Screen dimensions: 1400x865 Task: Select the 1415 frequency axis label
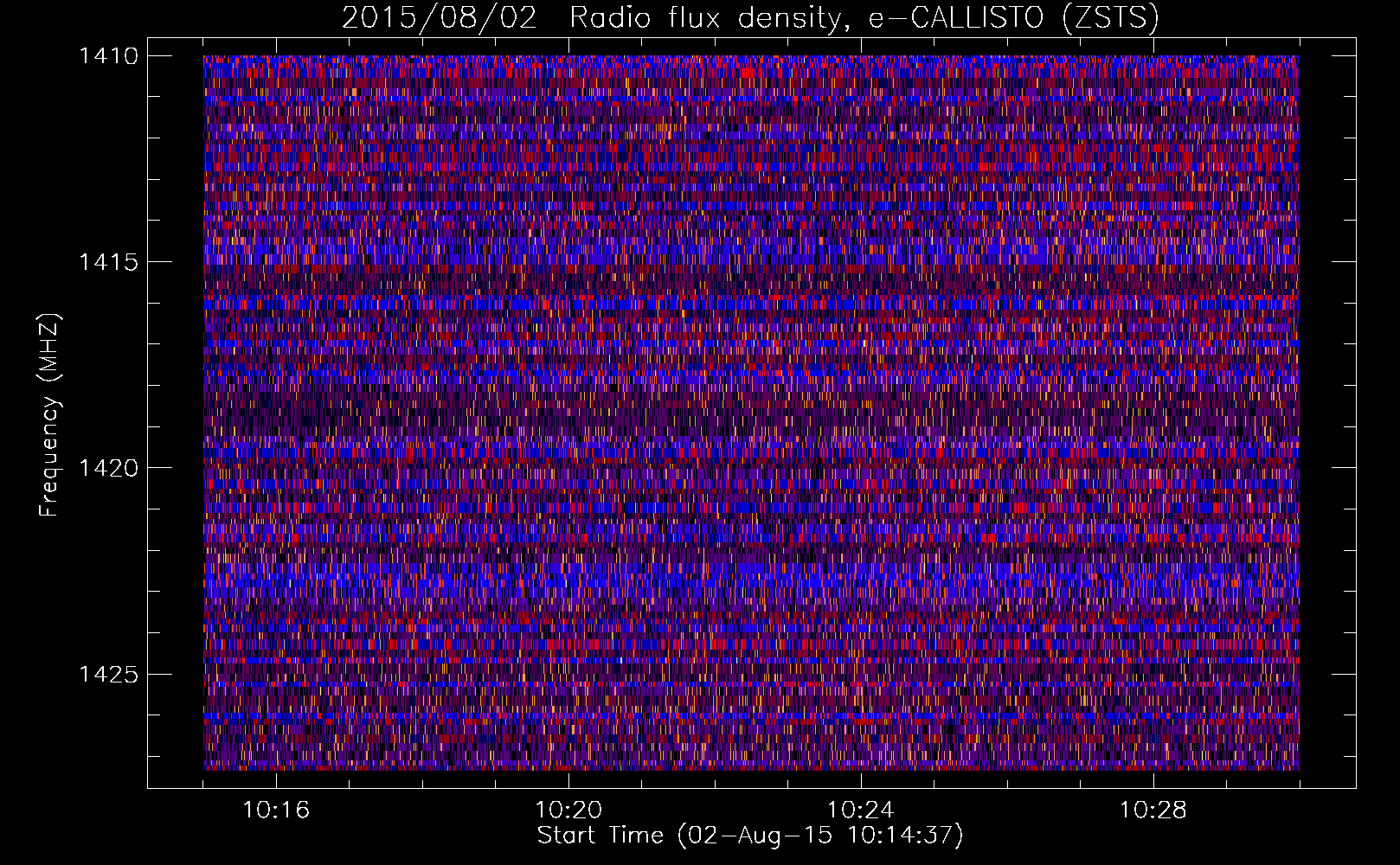[x=108, y=262]
